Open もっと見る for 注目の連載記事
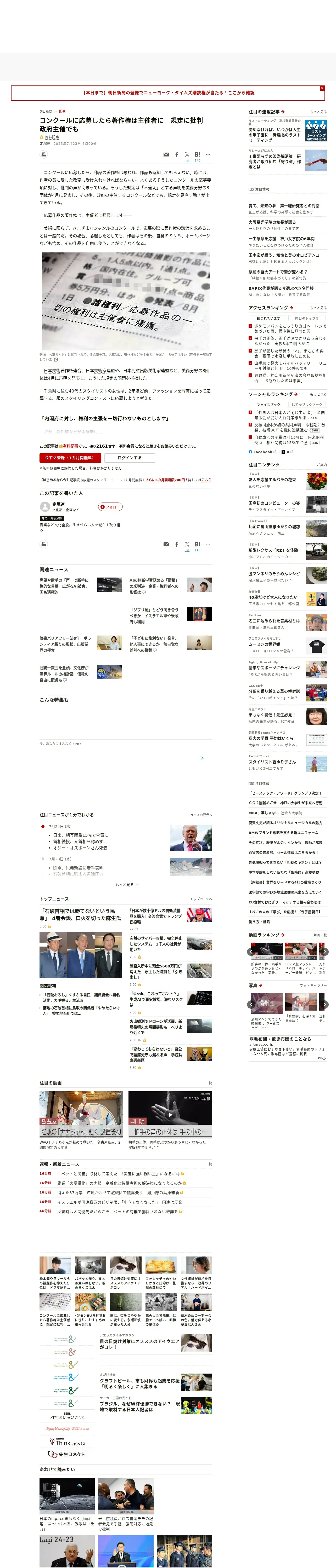This screenshot has height=1568, width=336. coord(318,112)
